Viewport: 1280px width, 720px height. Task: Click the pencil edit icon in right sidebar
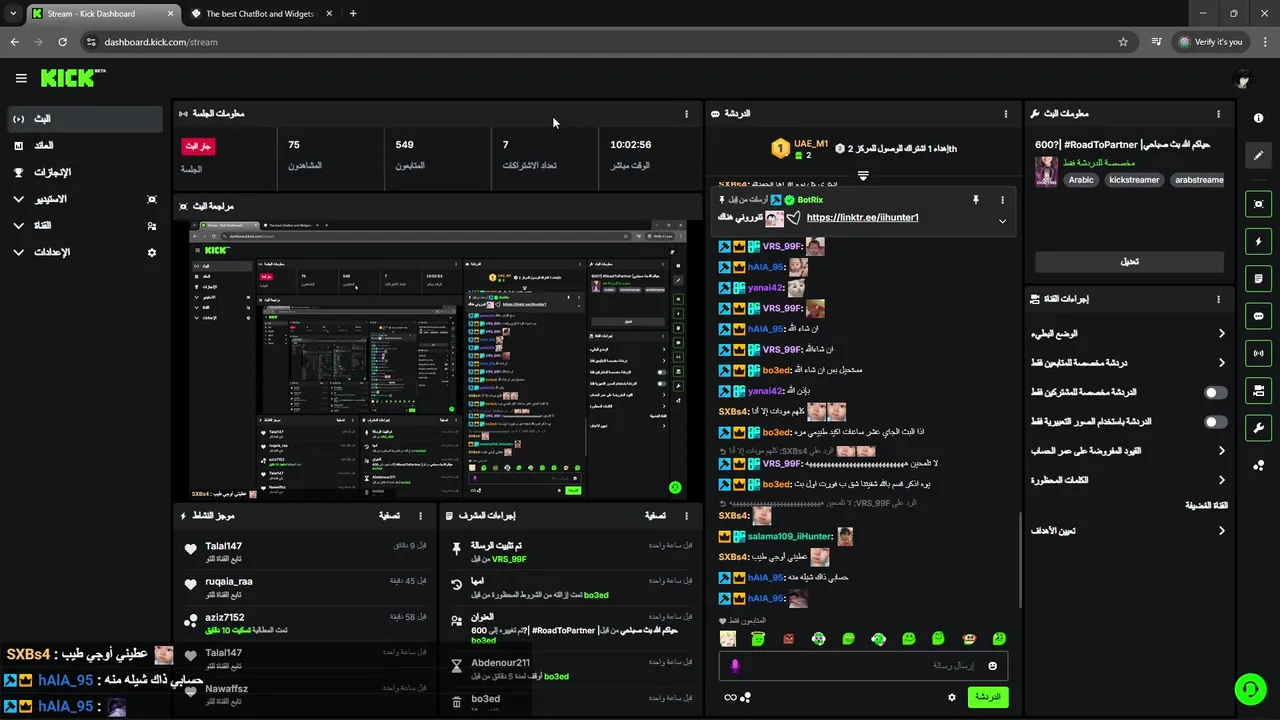1258,155
